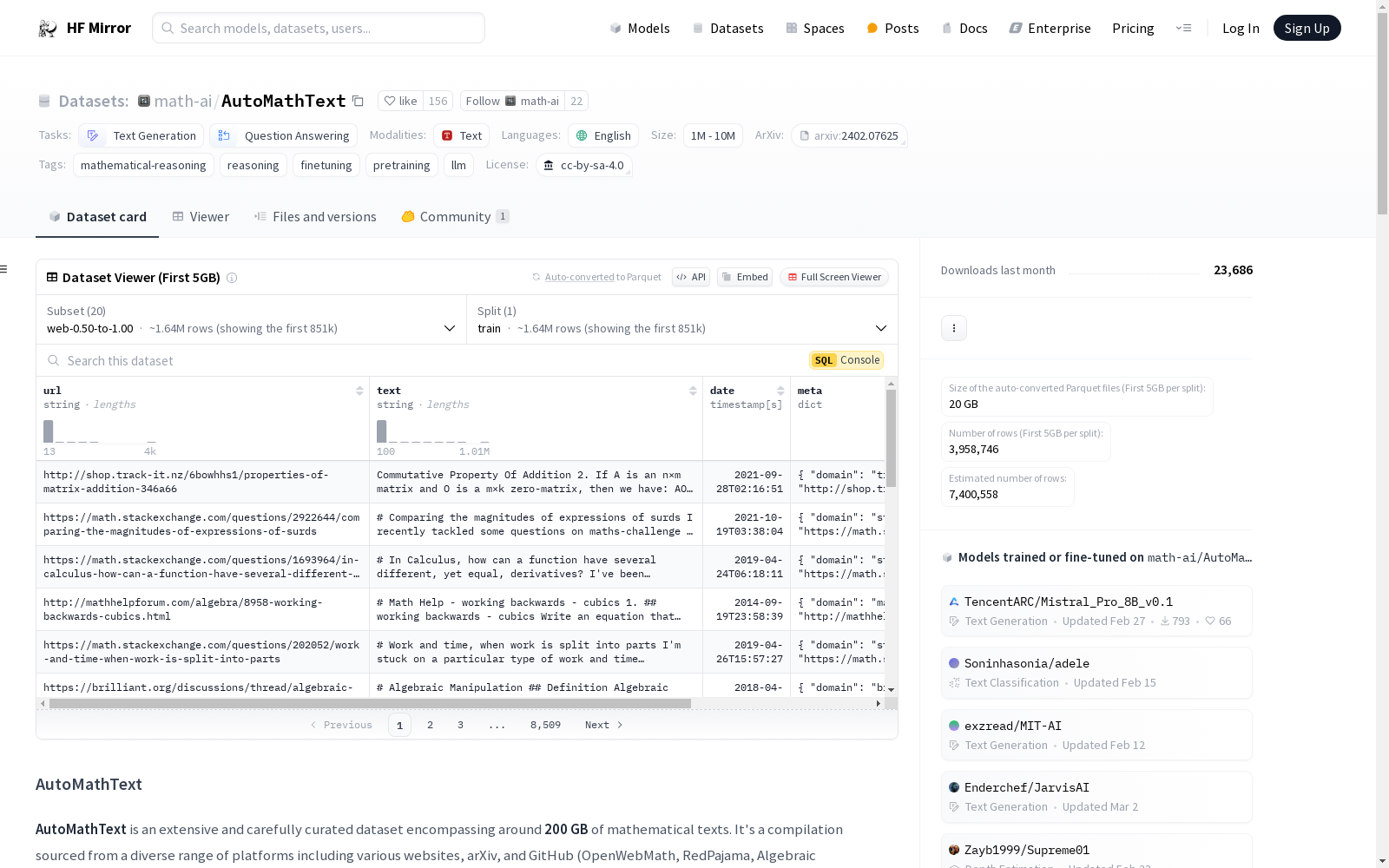Viewport: 1389px width, 868px height.
Task: Click the text column length histogram
Action: coord(433,431)
